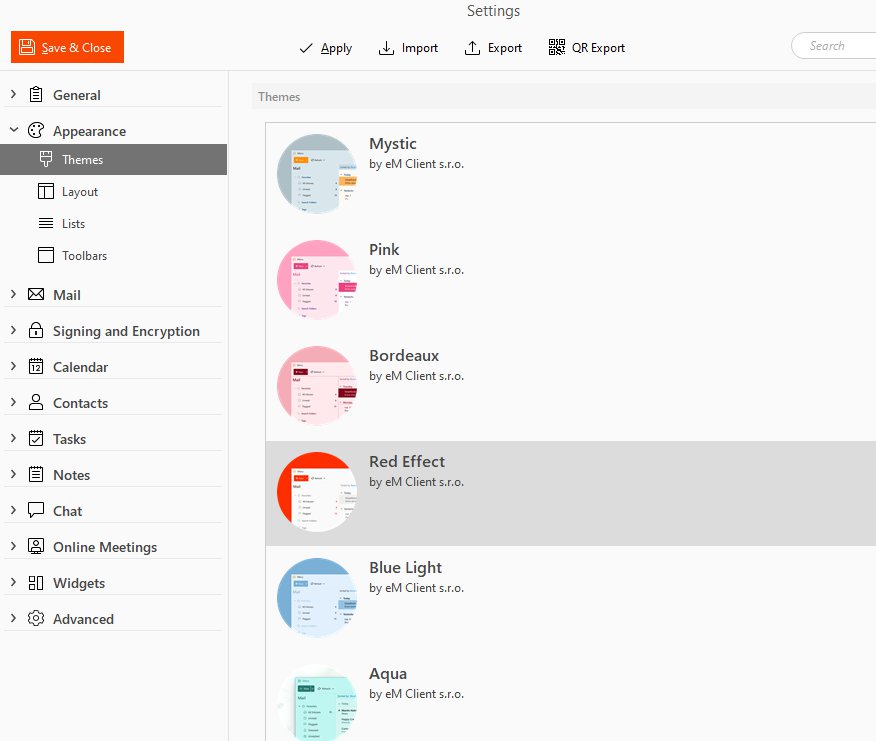The width and height of the screenshot is (876, 741).
Task: Click the Advanced gear icon
Action: click(36, 619)
